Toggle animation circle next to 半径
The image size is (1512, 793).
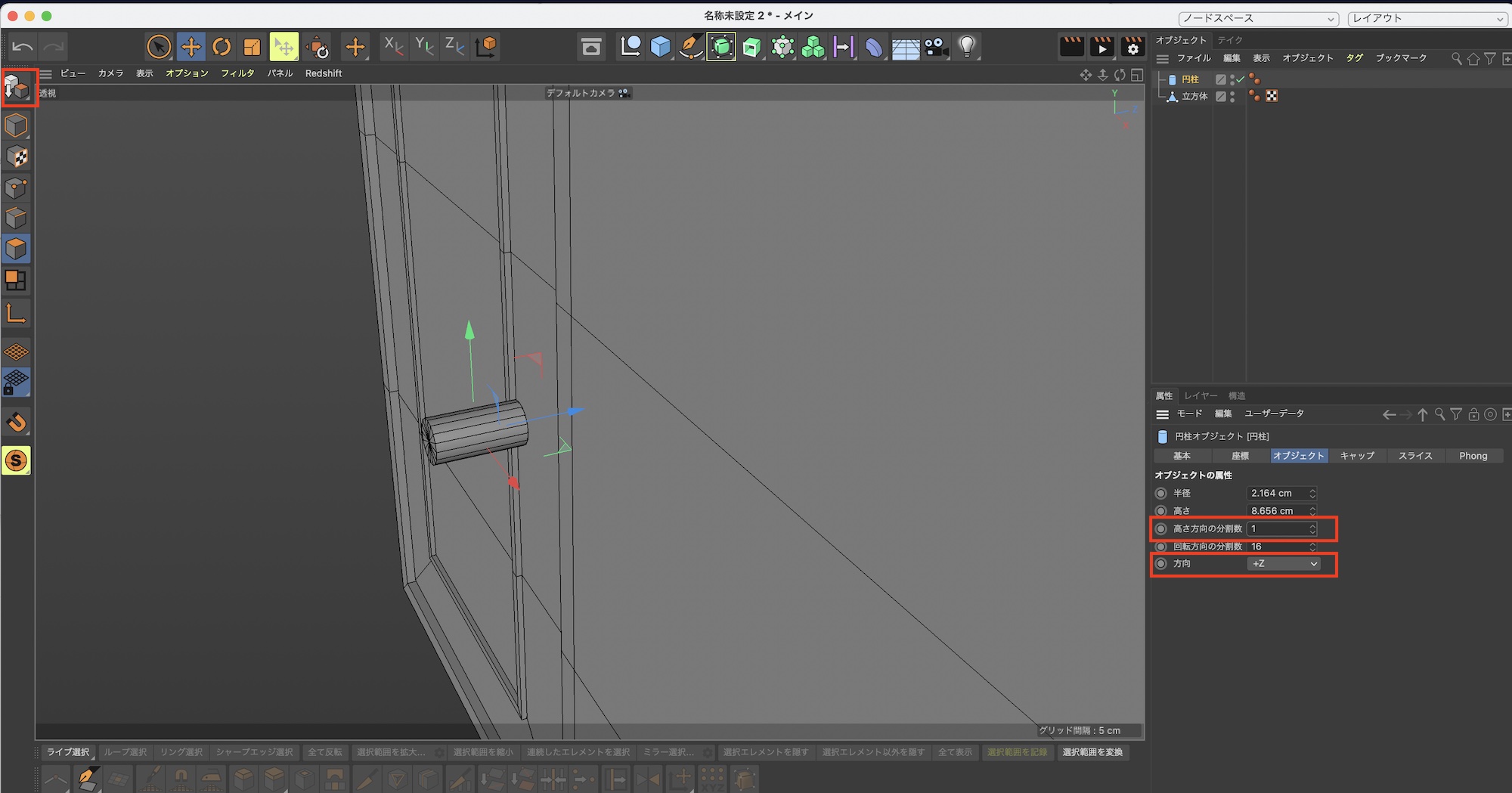1161,494
